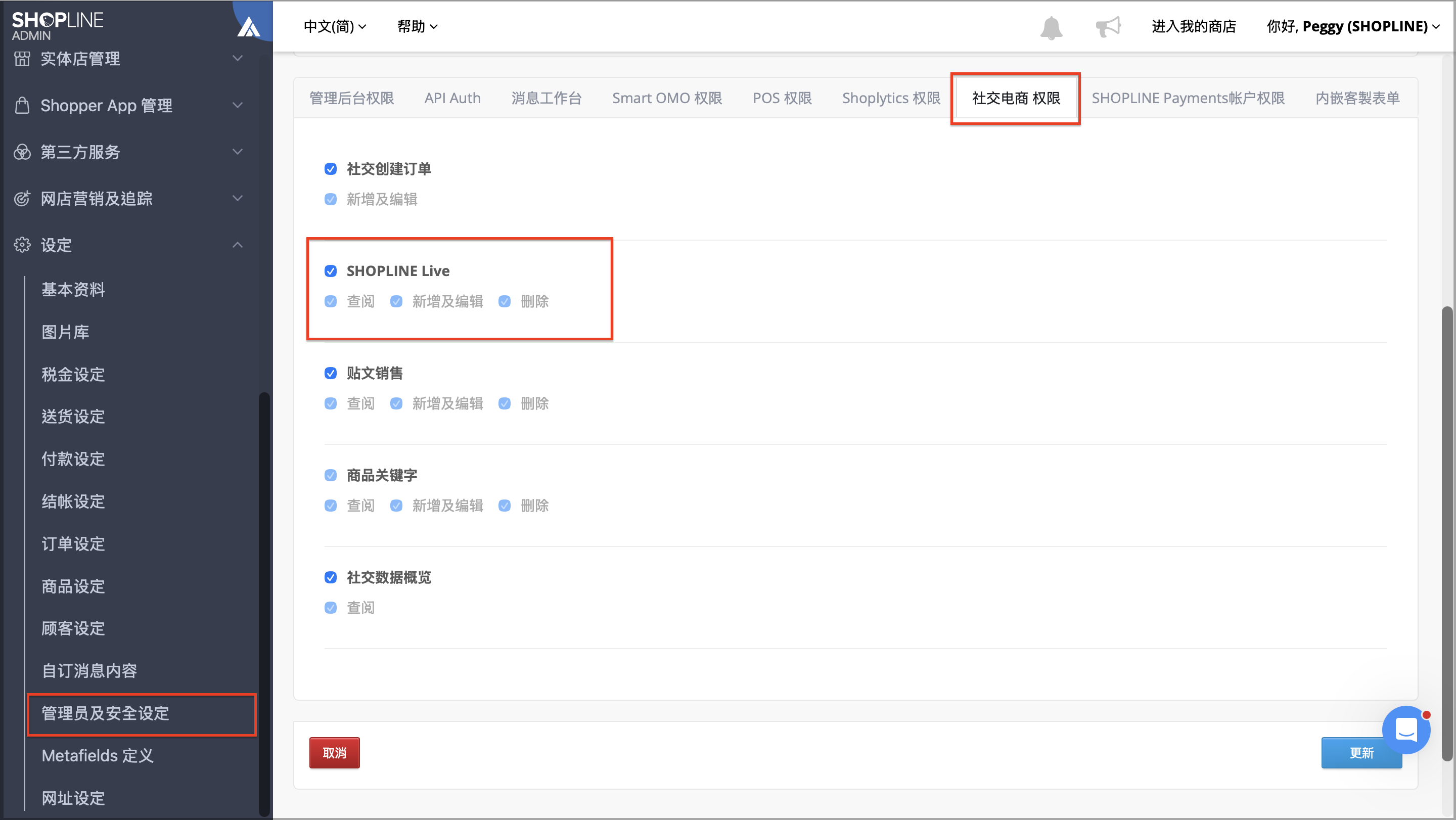The height and width of the screenshot is (820, 1456).
Task: Open 图片库 in settings menu
Action: [x=65, y=332]
